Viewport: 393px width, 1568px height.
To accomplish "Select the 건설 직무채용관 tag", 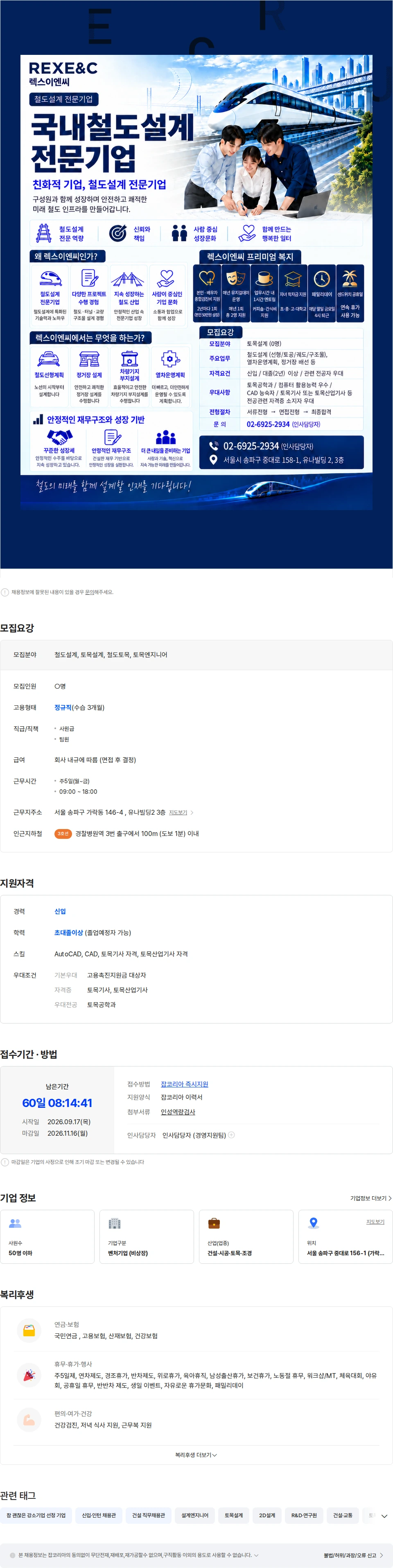I will (x=149, y=1515).
